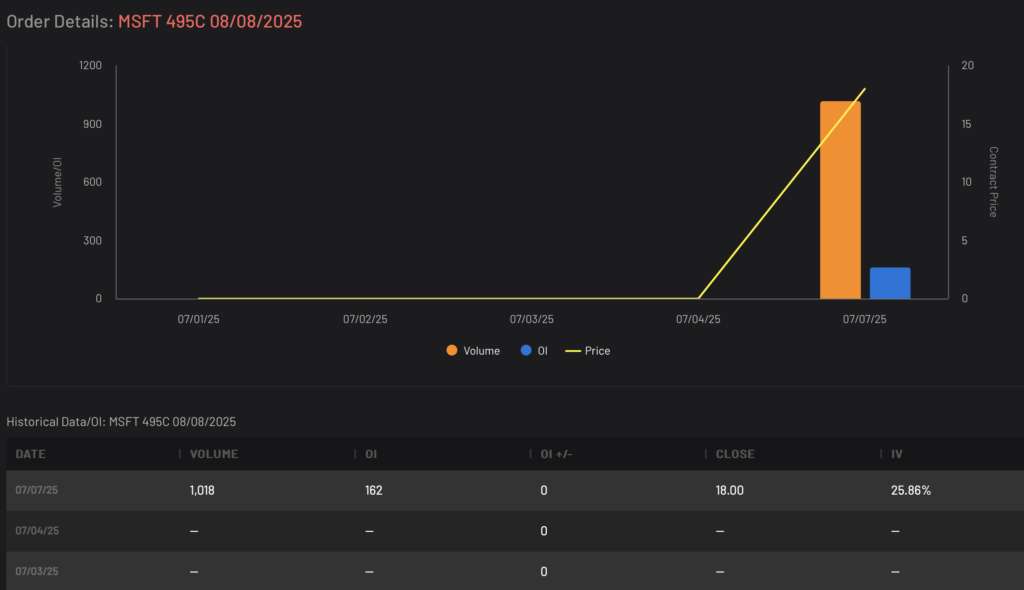The image size is (1024, 590).
Task: Click the 1,018 volume value
Action: (202, 490)
